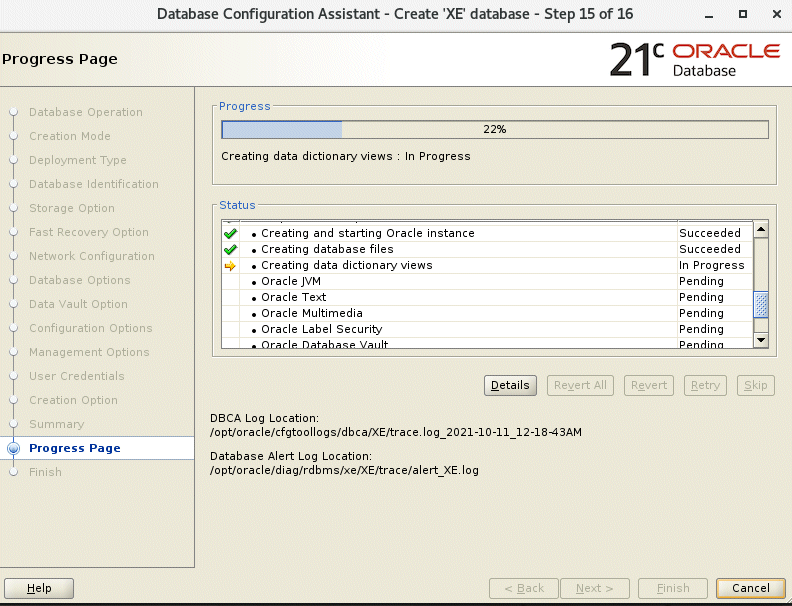
Task: Click the DBCA trace log path text
Action: tap(395, 432)
